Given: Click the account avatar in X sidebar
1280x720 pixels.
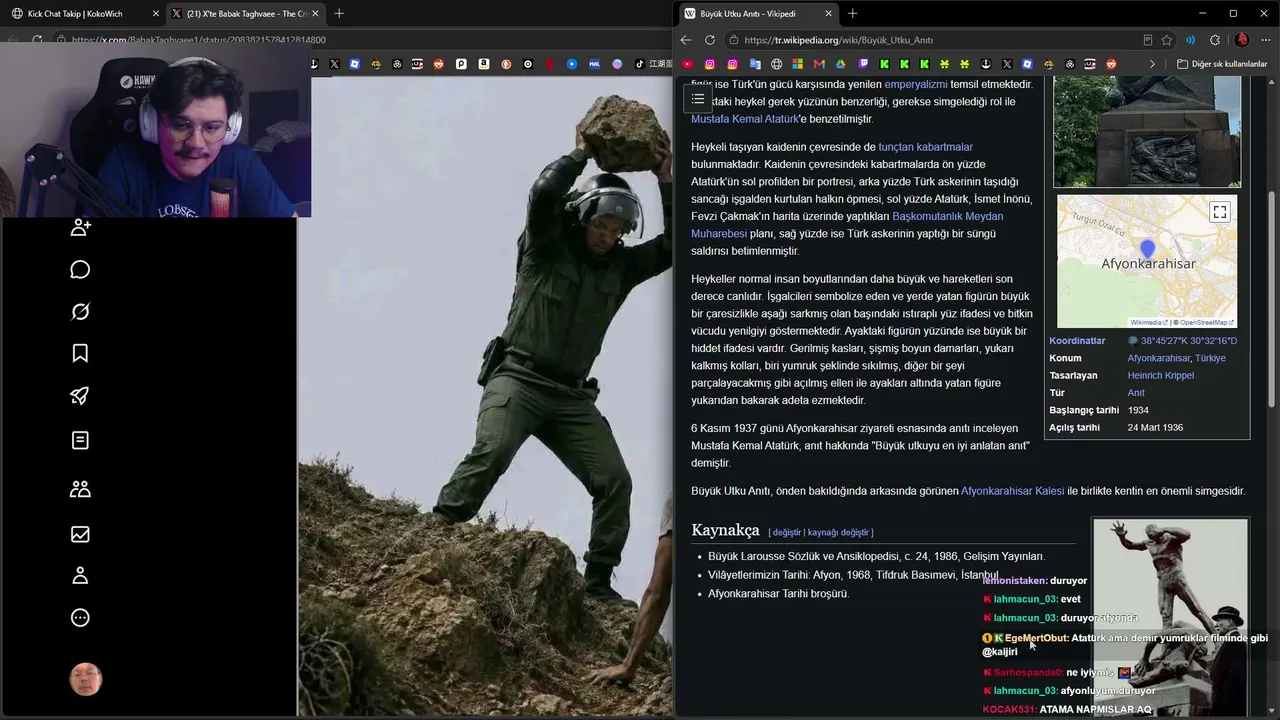Looking at the screenshot, I should point(86,679).
